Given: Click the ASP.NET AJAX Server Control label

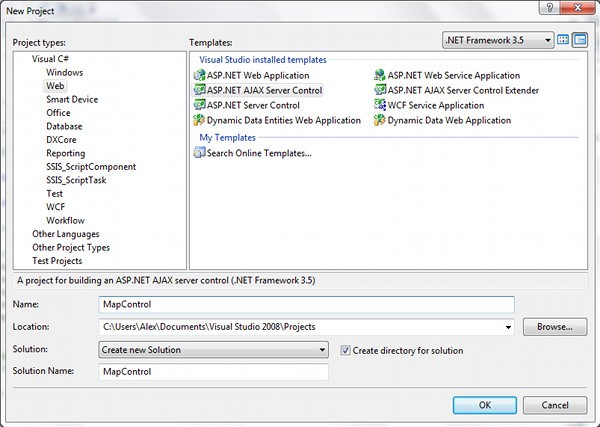Looking at the screenshot, I should [x=264, y=90].
